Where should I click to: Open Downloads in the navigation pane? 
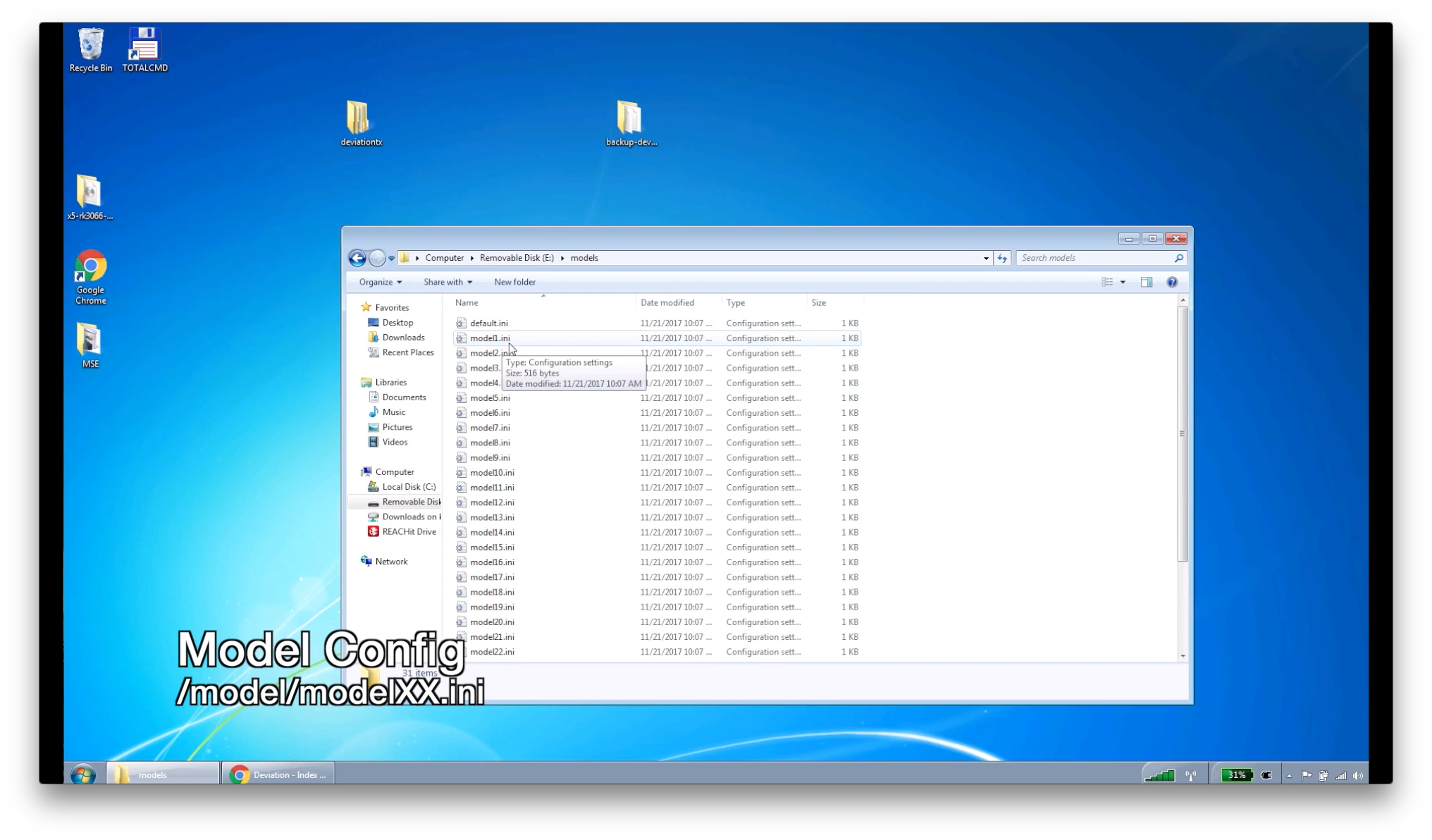pyautogui.click(x=403, y=338)
